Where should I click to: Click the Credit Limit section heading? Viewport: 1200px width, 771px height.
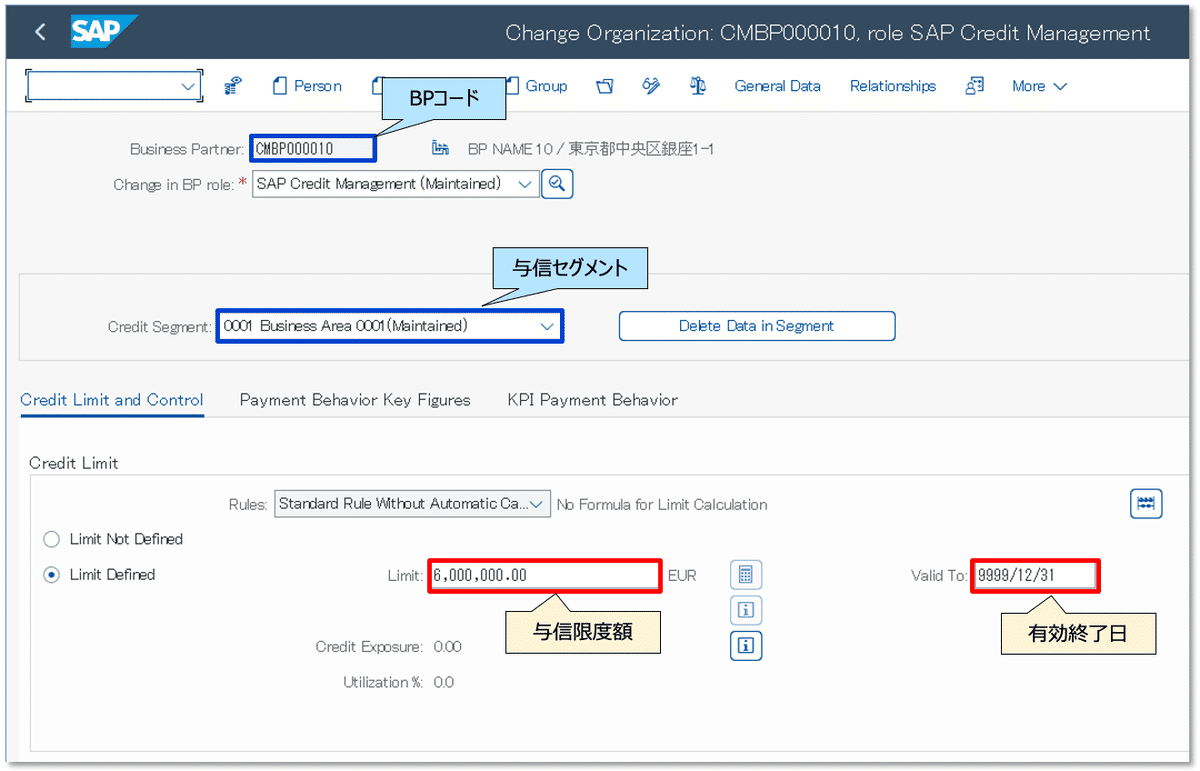tap(74, 463)
